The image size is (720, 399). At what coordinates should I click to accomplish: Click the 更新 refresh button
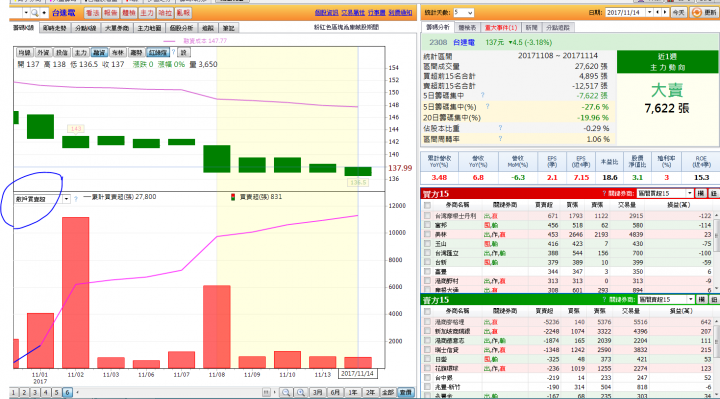(704, 12)
